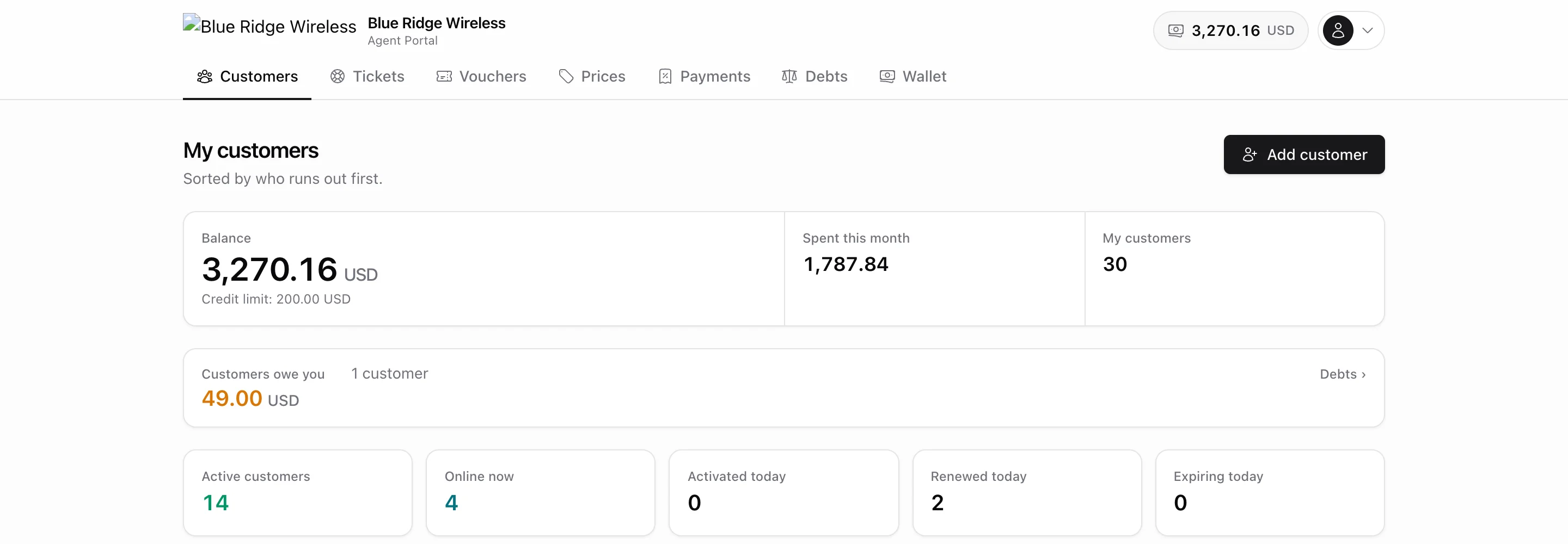Go to the Vouchers tab
The width and height of the screenshot is (1568, 544).
pos(481,77)
